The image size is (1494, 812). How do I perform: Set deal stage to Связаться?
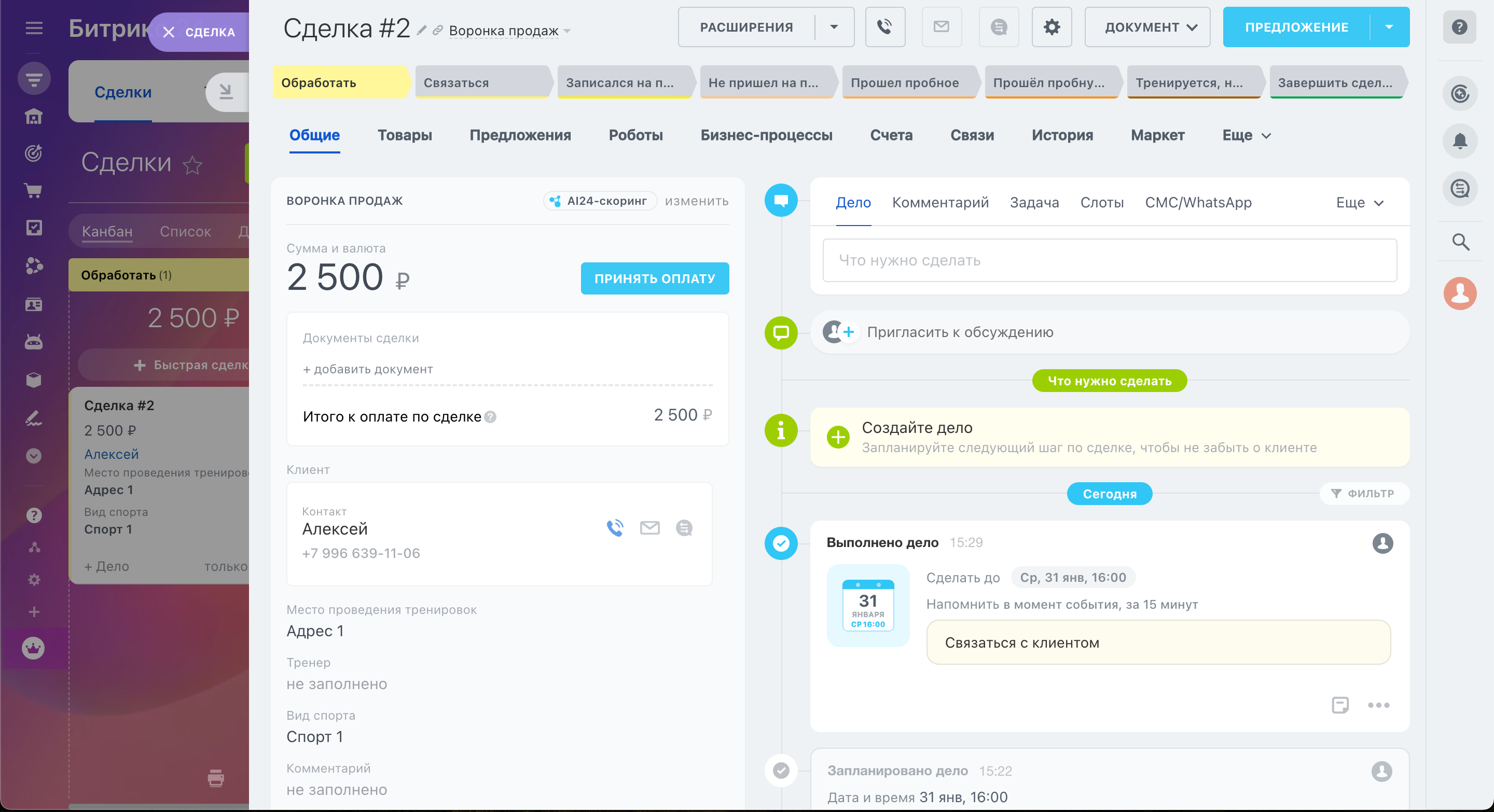click(481, 82)
